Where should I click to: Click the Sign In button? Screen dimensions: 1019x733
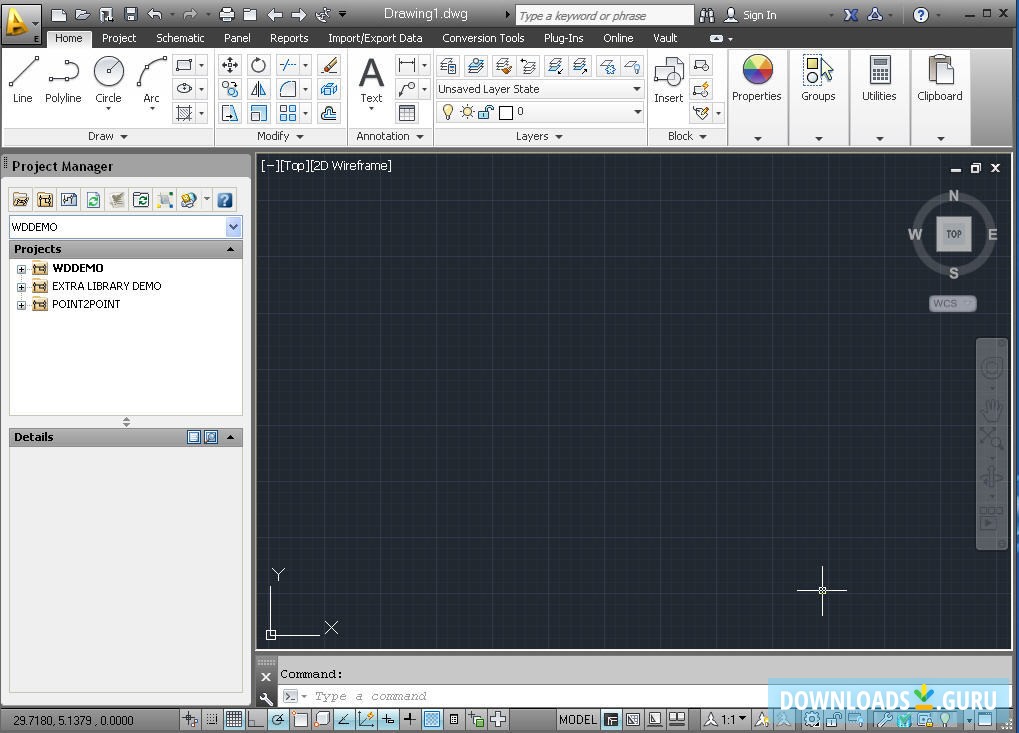click(x=760, y=14)
